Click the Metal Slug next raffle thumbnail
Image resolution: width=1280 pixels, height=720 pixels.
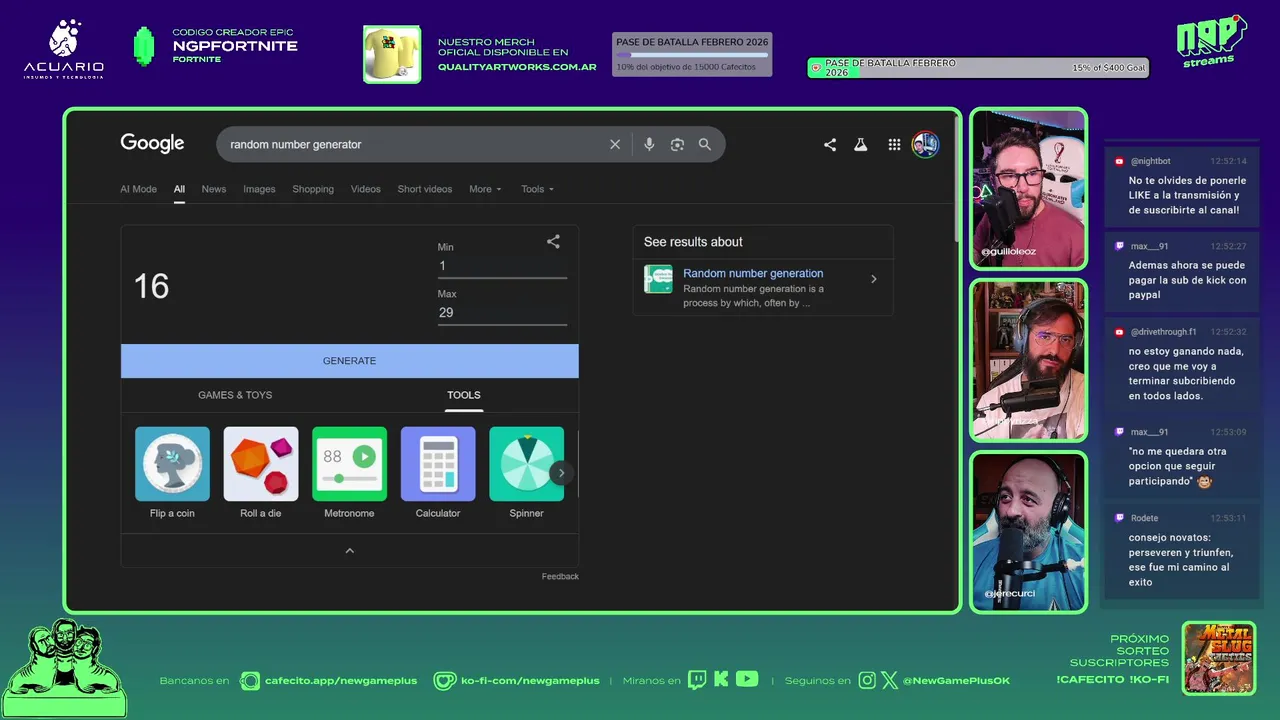click(1218, 658)
